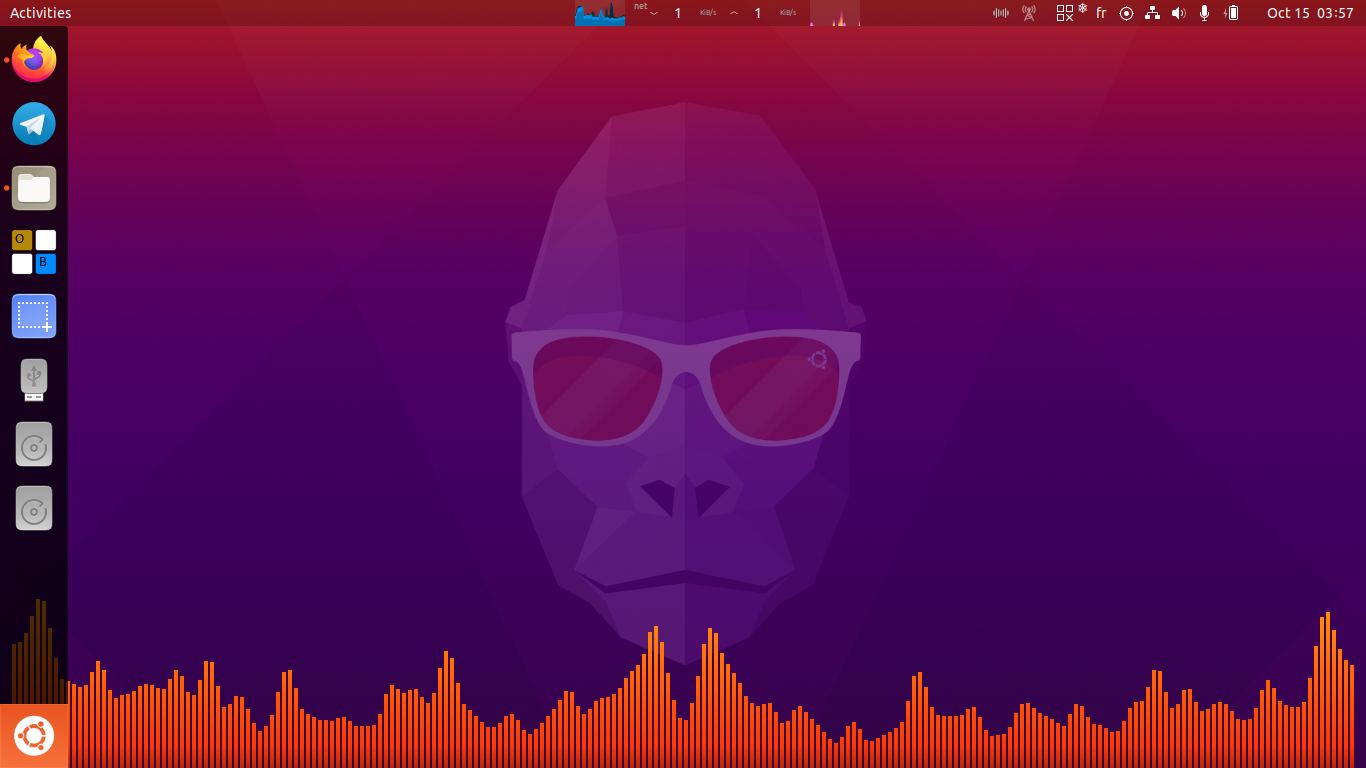Start the screenshot selection tool in dock

pos(34,316)
